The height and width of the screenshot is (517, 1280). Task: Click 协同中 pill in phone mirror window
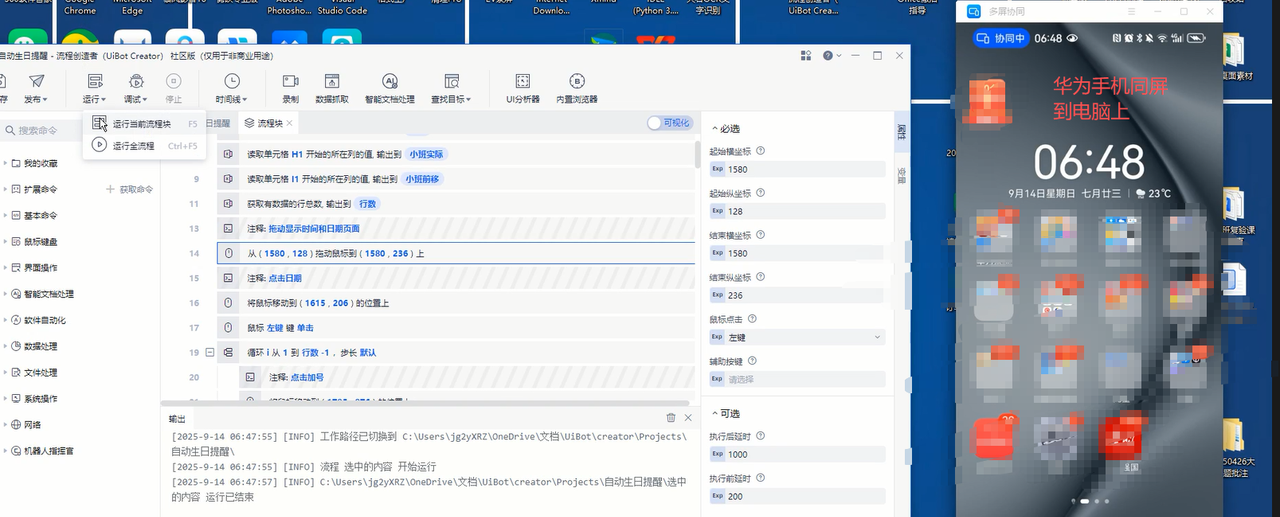tap(1002, 38)
